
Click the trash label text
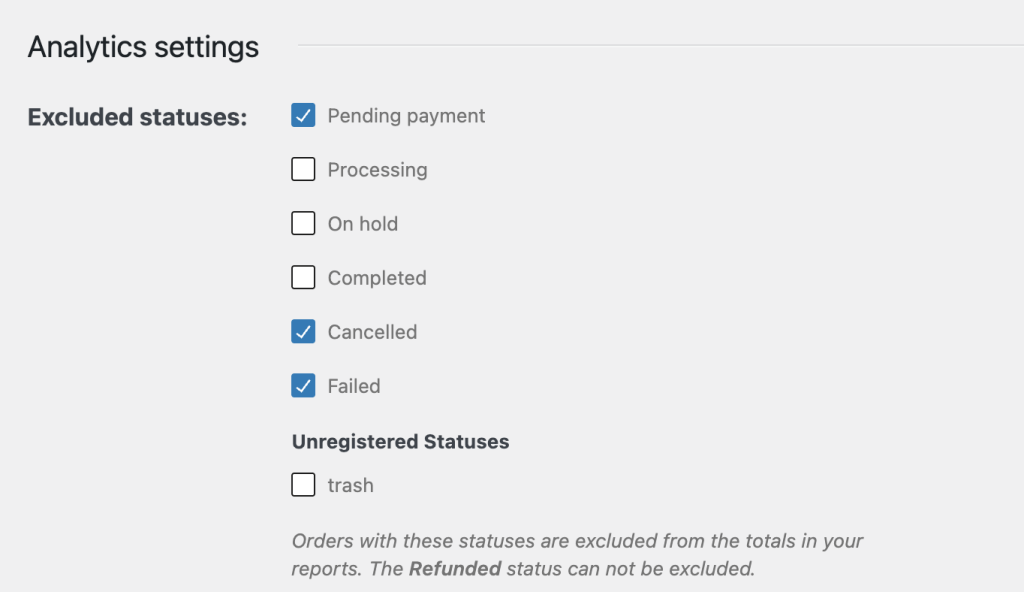[x=350, y=485]
